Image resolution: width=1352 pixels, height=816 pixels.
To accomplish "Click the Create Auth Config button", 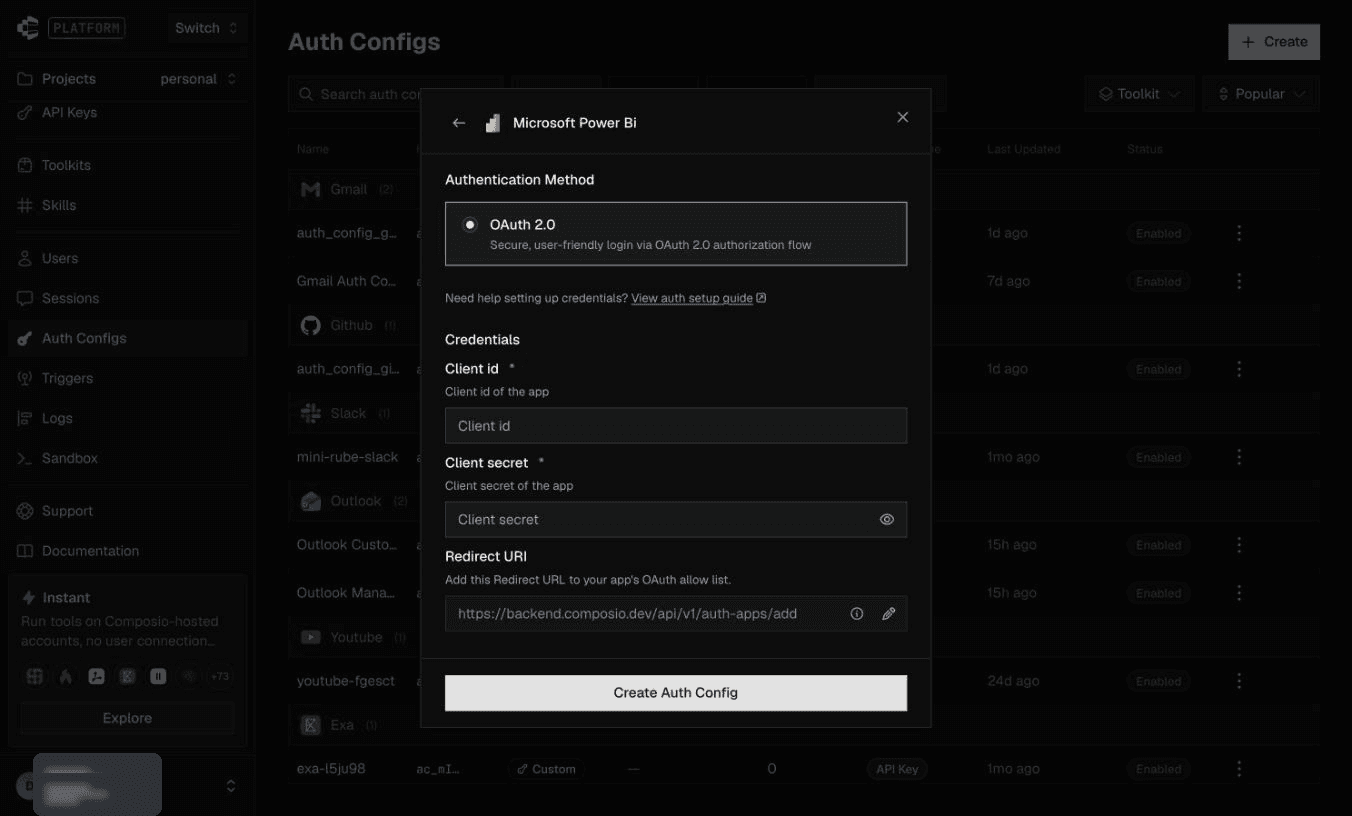I will tap(676, 693).
